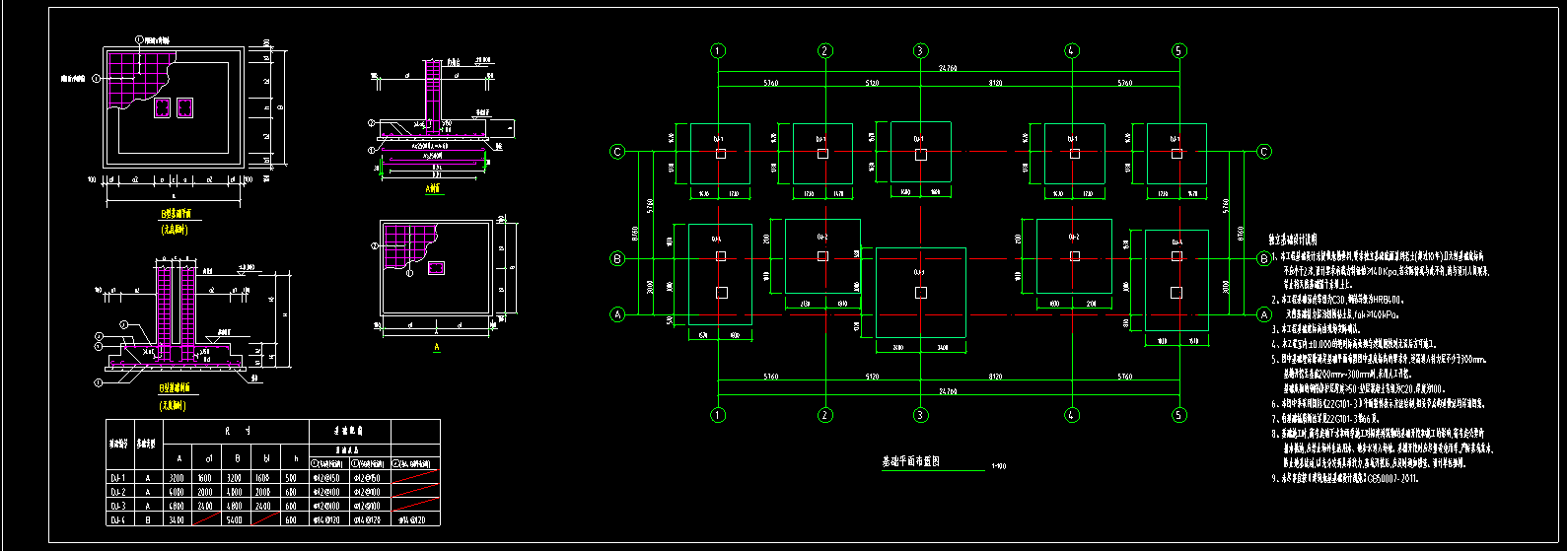Click axis bubble C left of the plan
Image resolution: width=1568 pixels, height=551 pixels.
coord(617,152)
